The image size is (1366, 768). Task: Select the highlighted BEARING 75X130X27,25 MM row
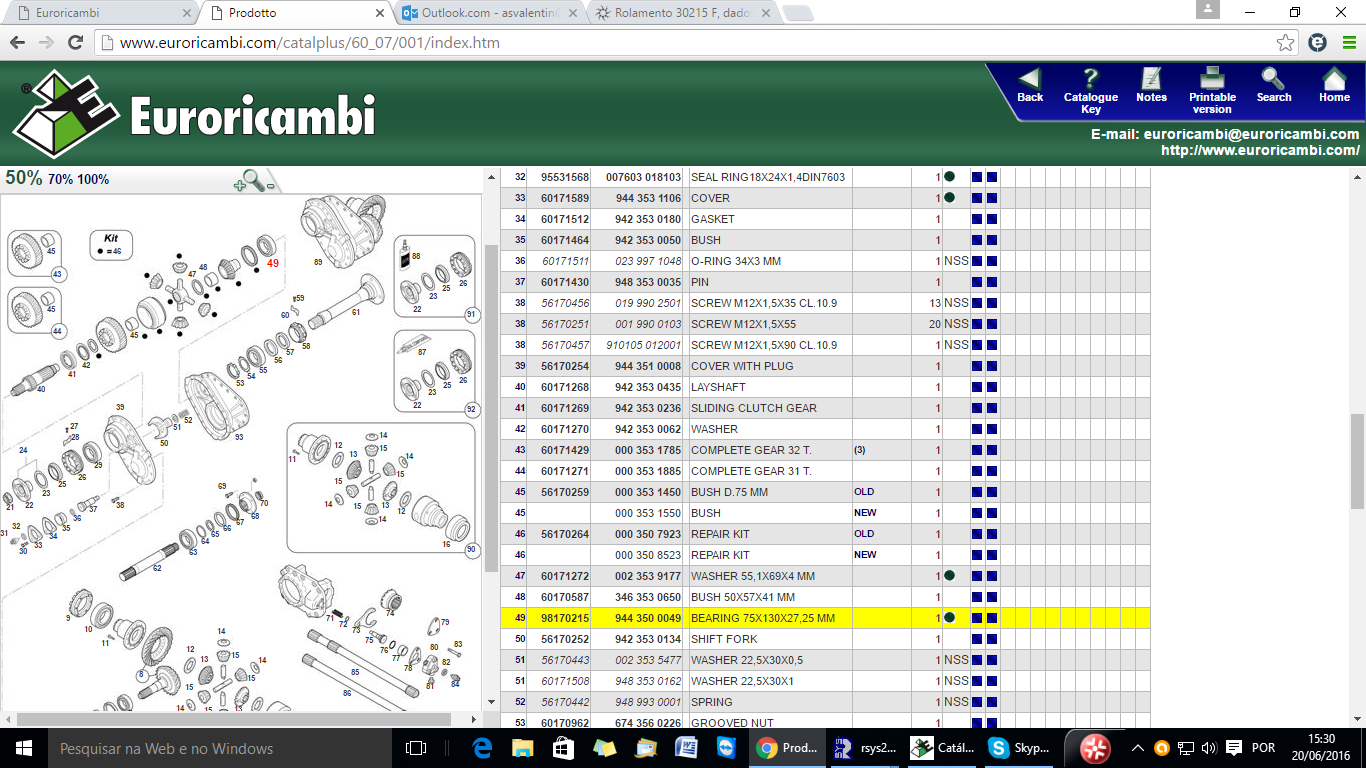(762, 618)
